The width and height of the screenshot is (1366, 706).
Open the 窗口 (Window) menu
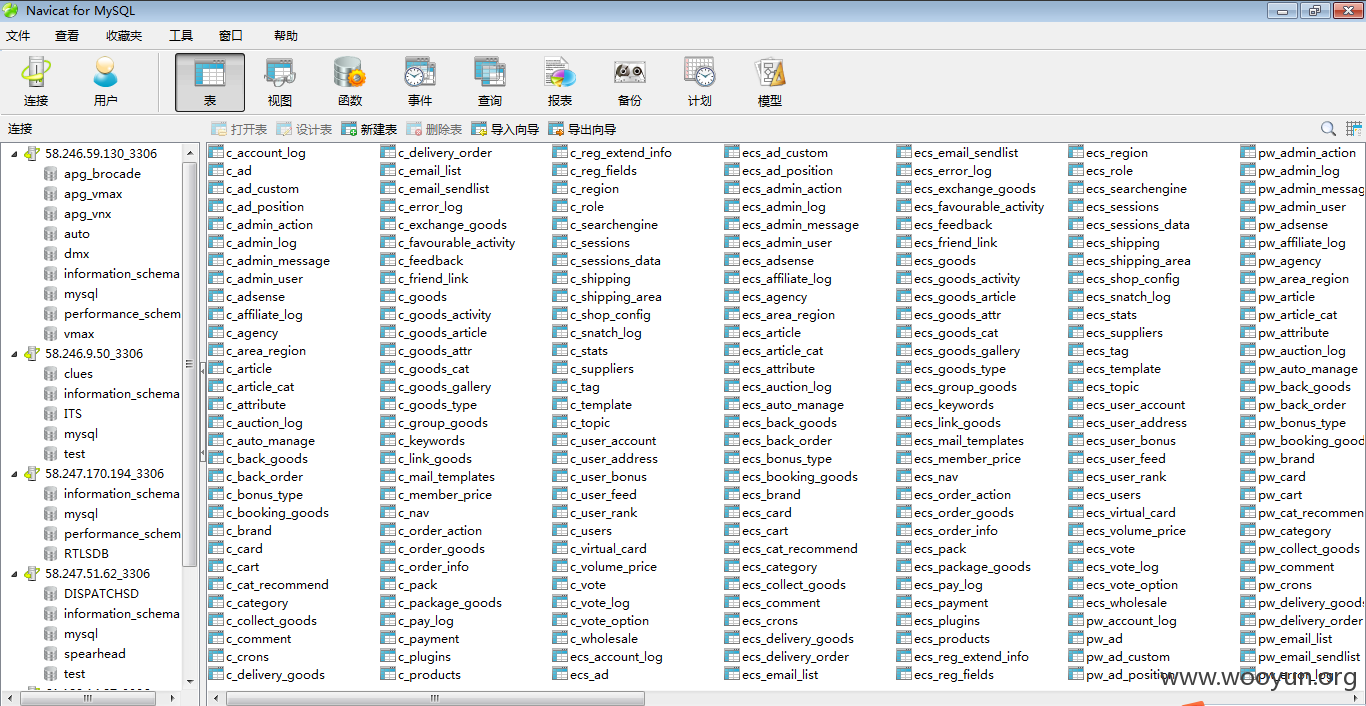[x=231, y=36]
